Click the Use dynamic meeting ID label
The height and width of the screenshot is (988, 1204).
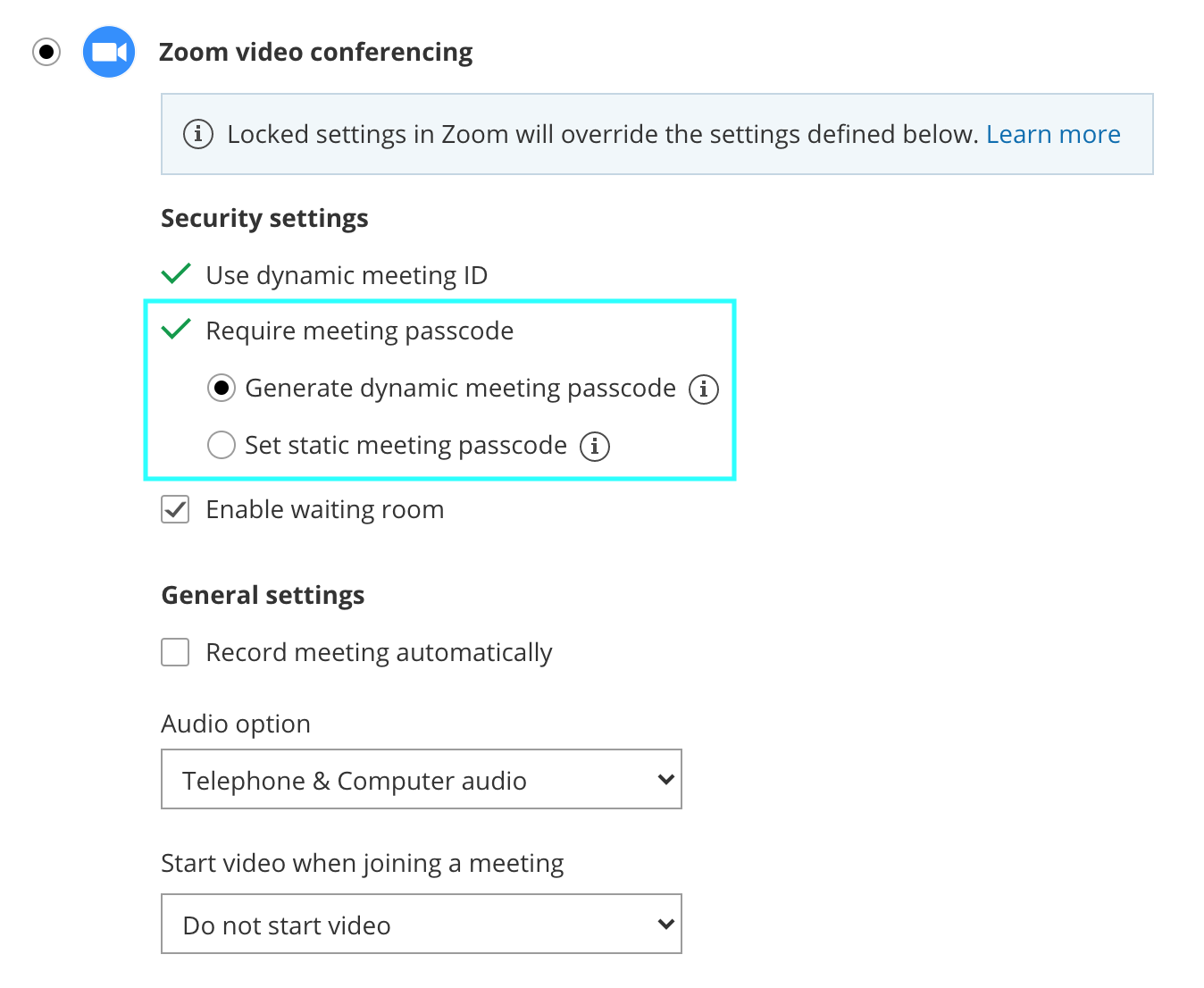point(347,275)
